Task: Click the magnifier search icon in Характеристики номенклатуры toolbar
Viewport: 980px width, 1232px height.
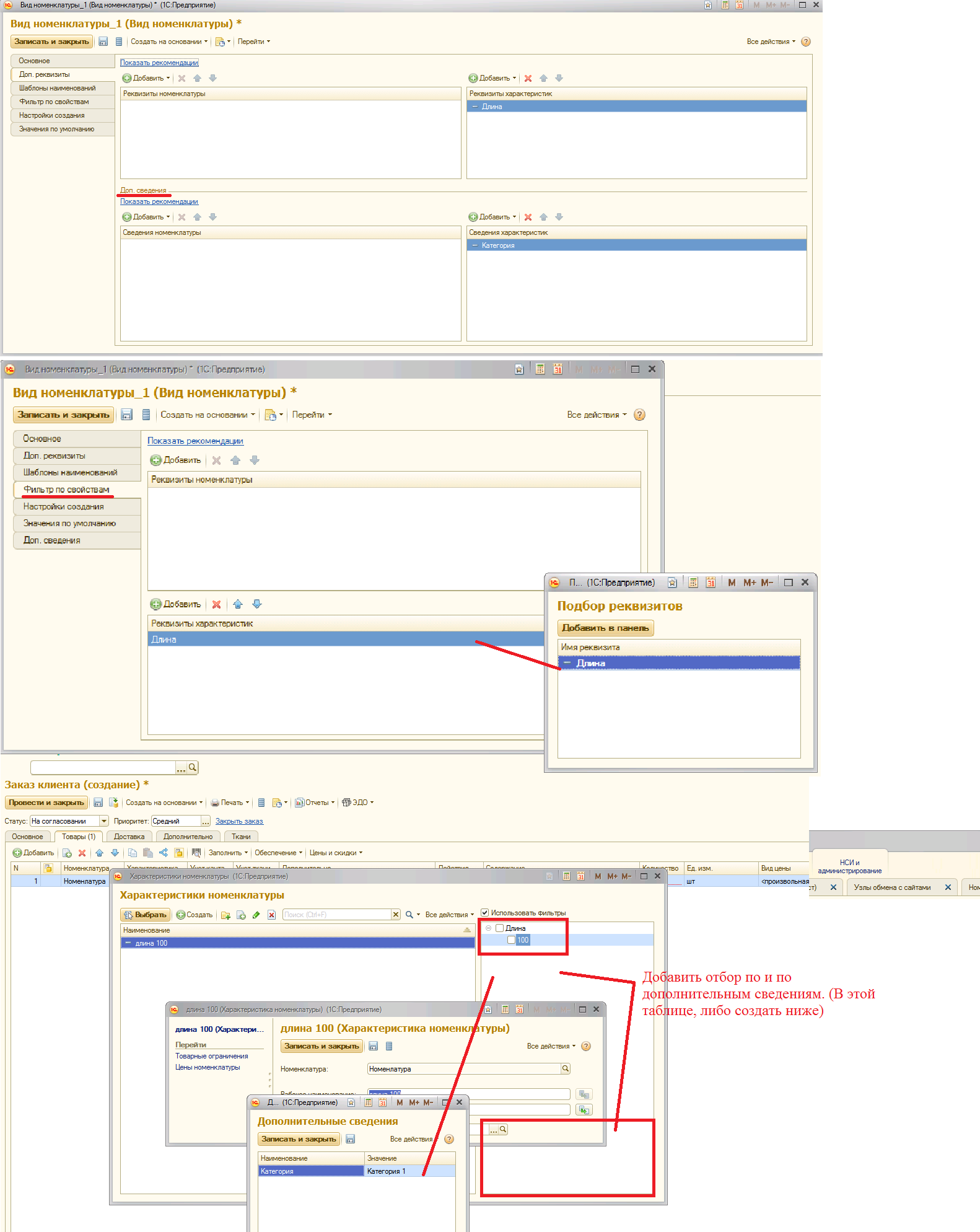Action: click(409, 915)
